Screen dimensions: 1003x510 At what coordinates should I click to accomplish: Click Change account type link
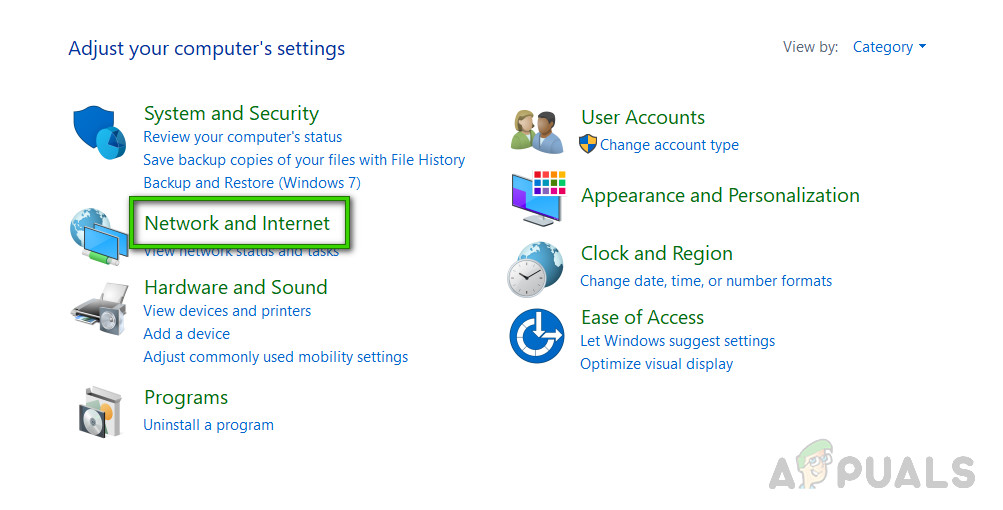[x=669, y=145]
